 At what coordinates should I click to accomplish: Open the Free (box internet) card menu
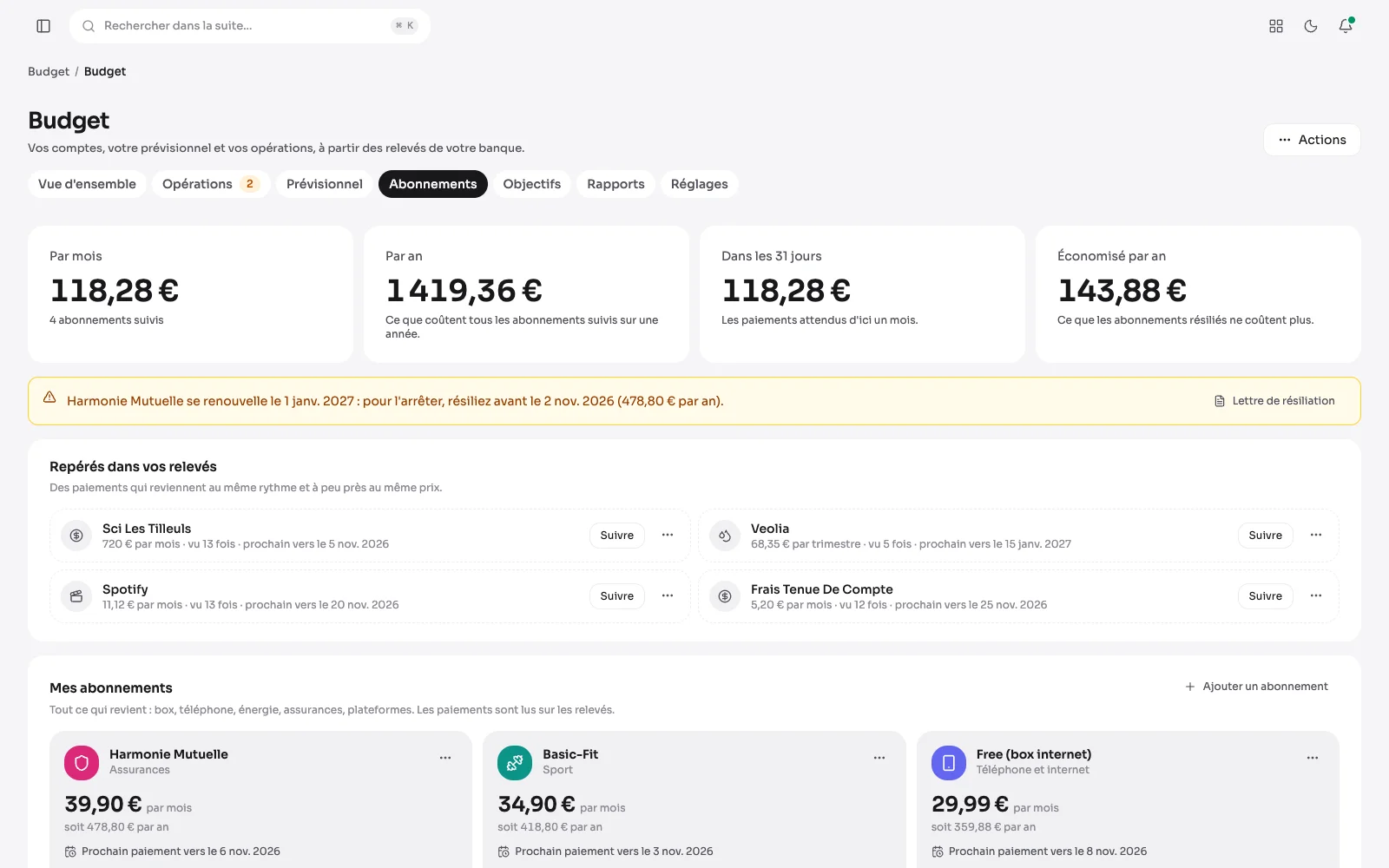[1313, 758]
